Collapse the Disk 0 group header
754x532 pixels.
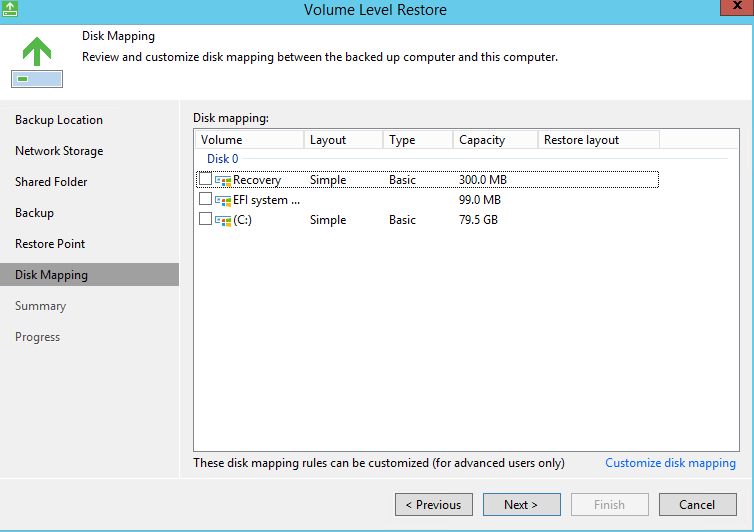tap(222, 159)
